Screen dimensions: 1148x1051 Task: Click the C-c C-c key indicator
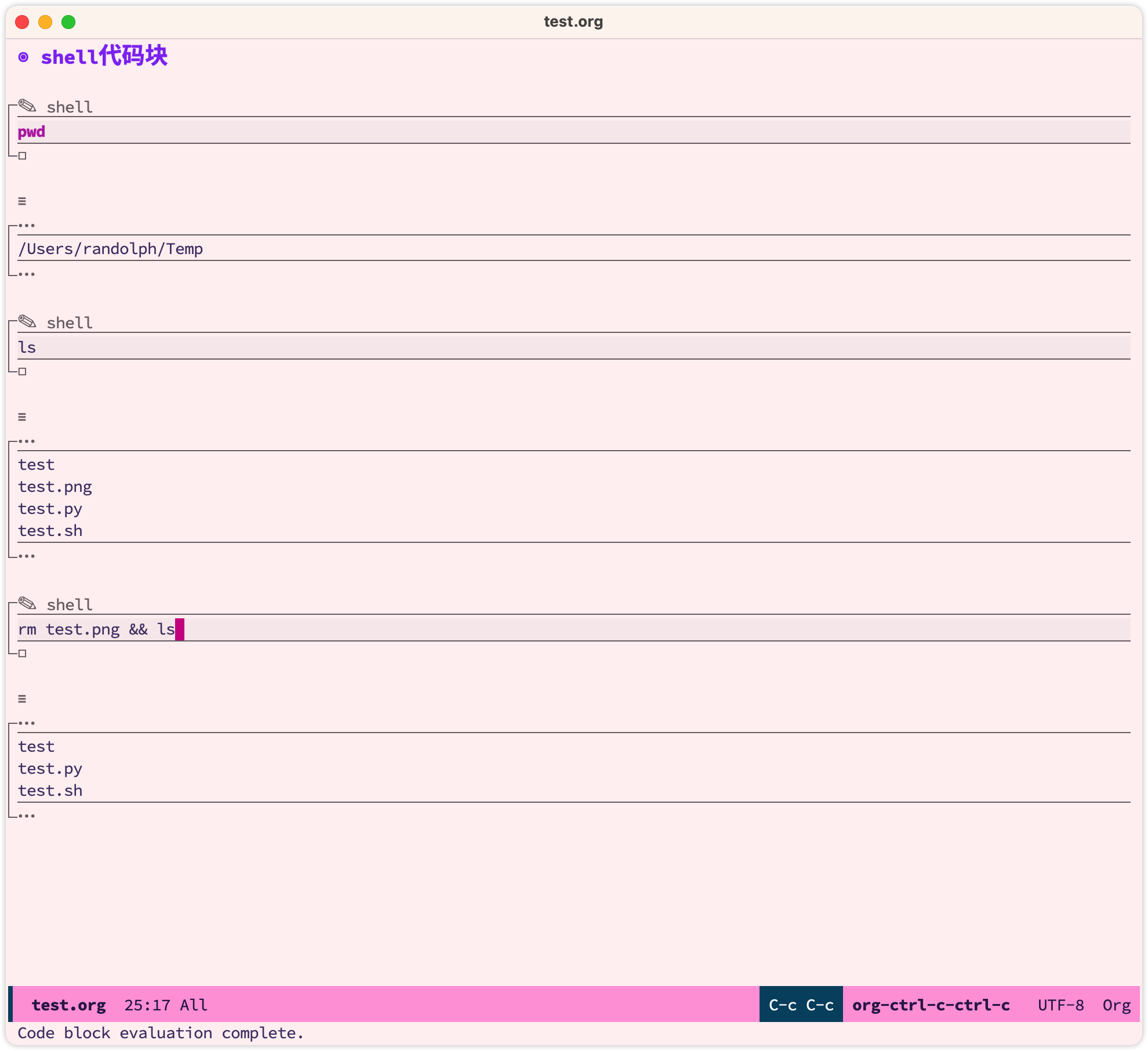(x=801, y=1005)
